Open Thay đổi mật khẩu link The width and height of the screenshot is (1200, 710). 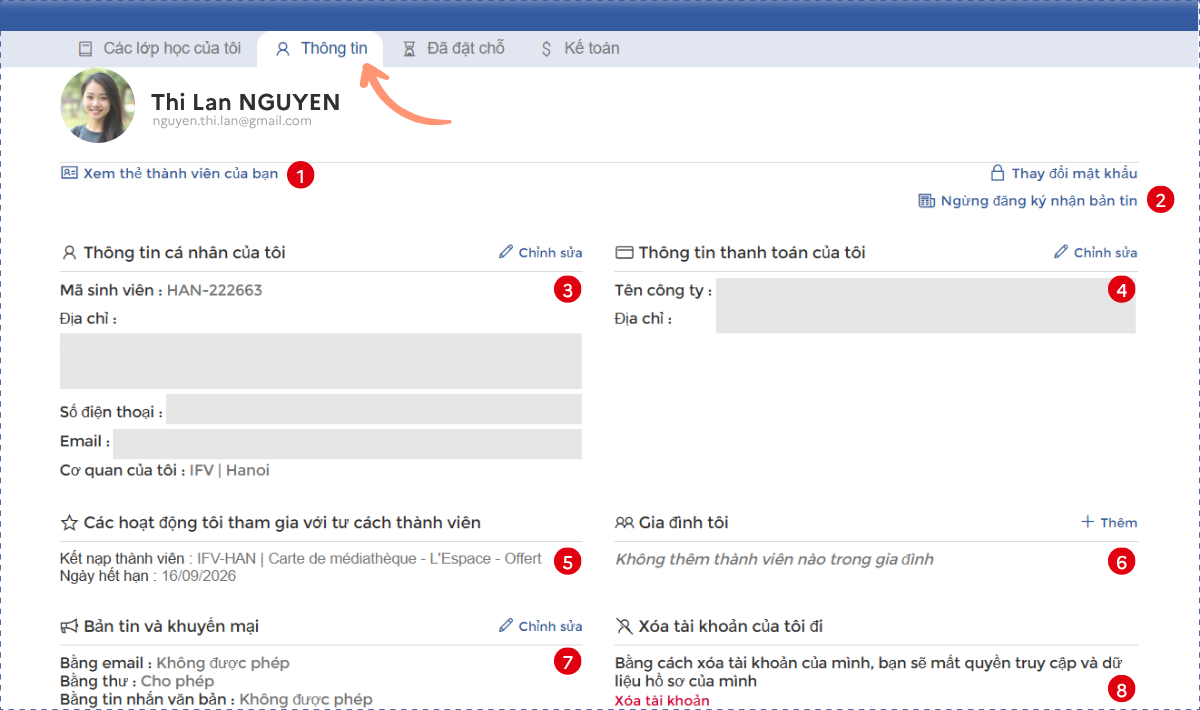tap(1074, 173)
